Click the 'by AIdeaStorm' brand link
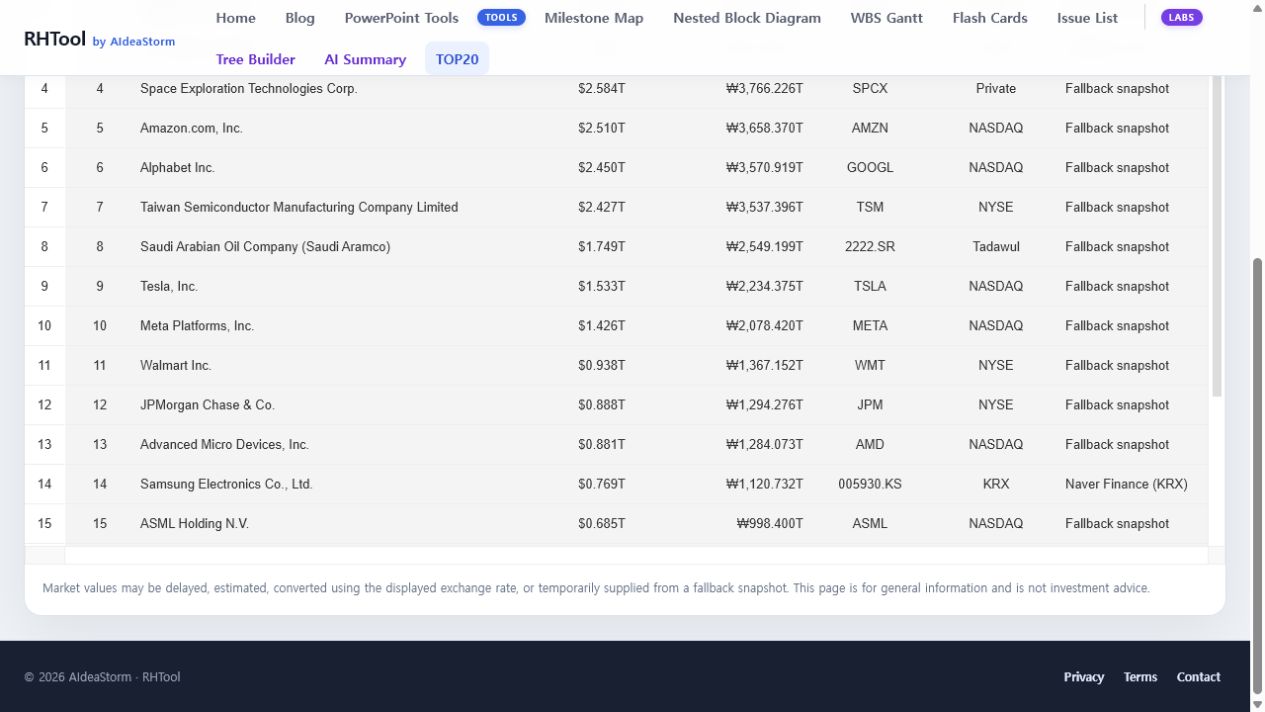 [133, 42]
